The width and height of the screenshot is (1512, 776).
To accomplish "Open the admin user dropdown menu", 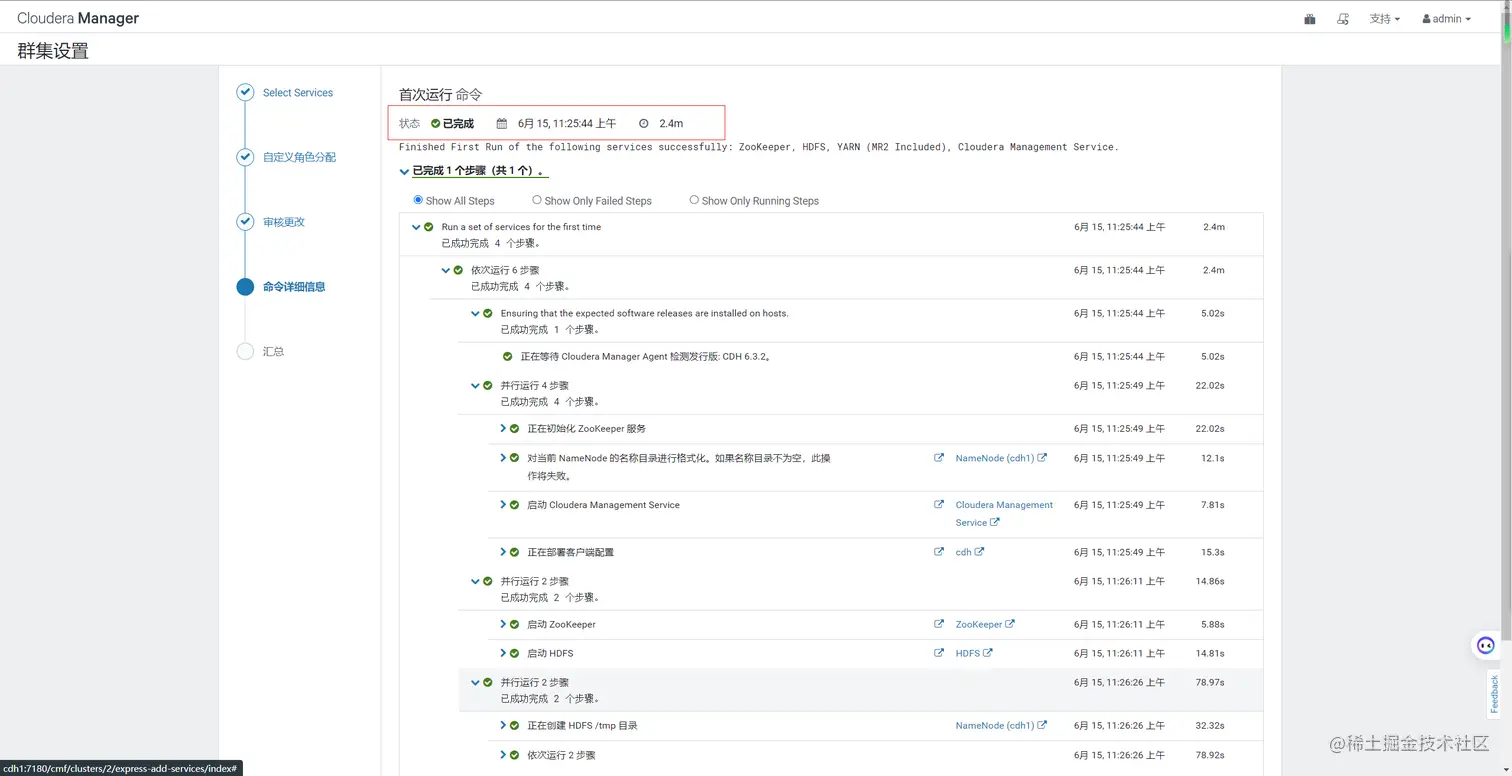I will [x=1446, y=19].
